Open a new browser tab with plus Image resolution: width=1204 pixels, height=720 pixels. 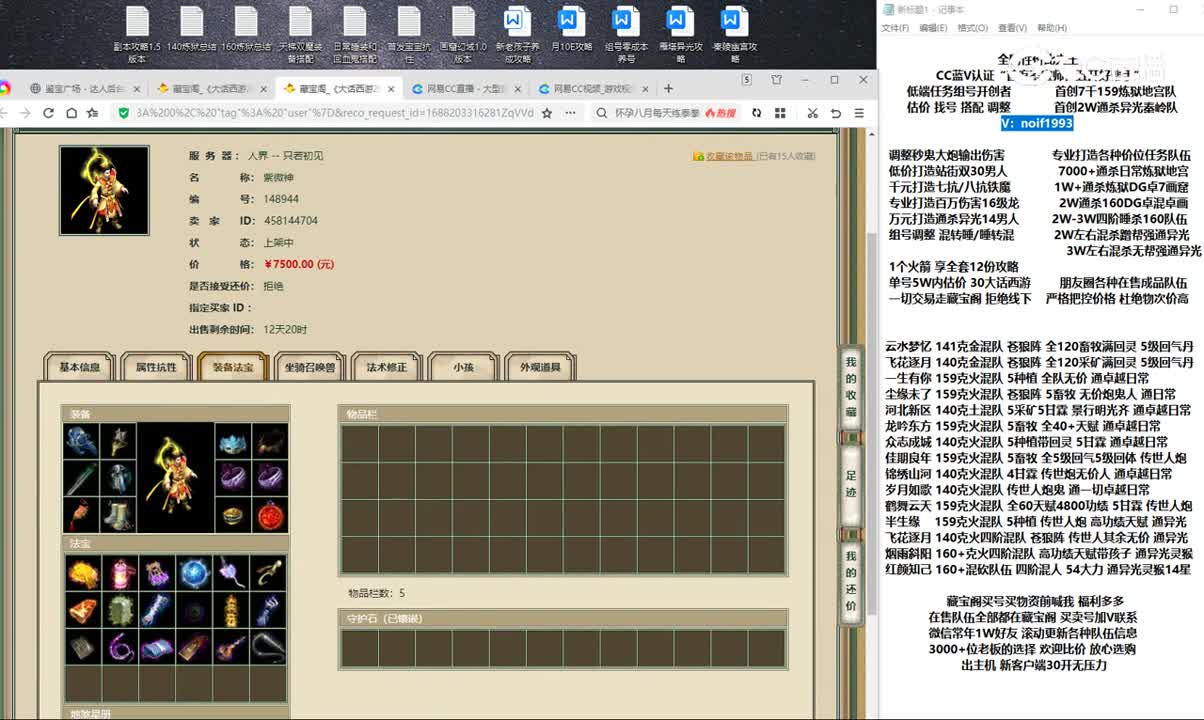pos(668,88)
